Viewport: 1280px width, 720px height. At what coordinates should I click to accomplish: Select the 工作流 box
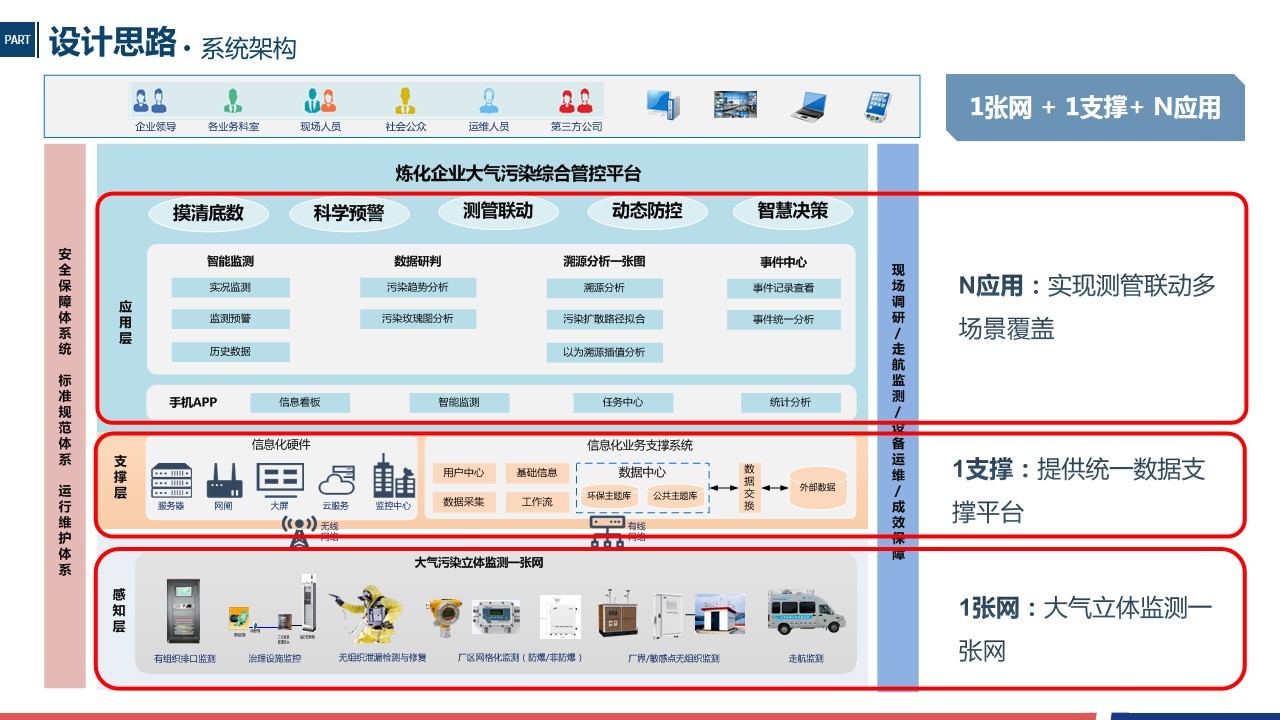point(537,502)
